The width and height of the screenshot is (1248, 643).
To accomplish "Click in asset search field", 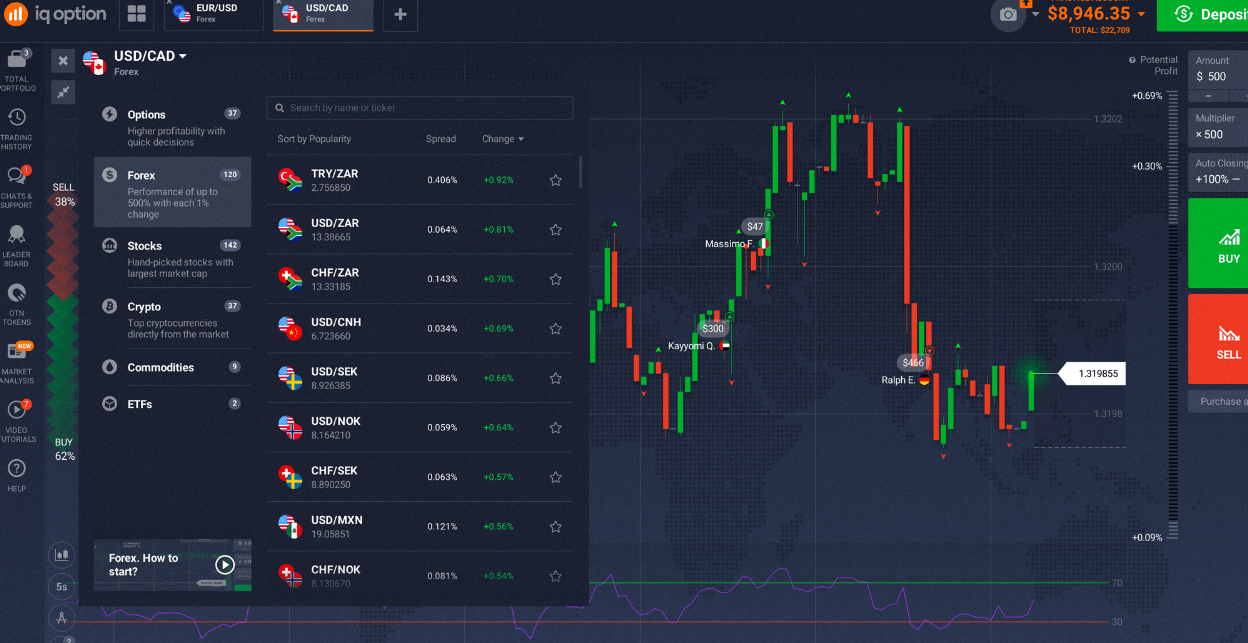I will pos(420,108).
